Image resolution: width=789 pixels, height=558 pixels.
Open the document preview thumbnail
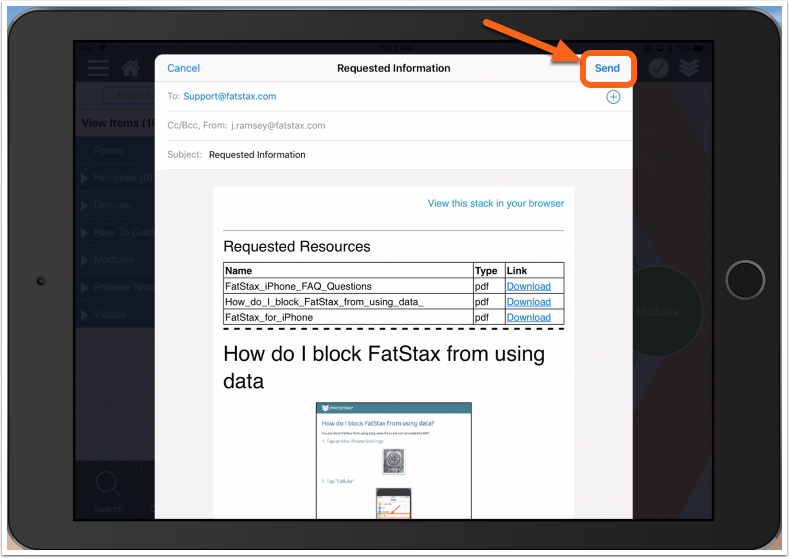click(393, 460)
